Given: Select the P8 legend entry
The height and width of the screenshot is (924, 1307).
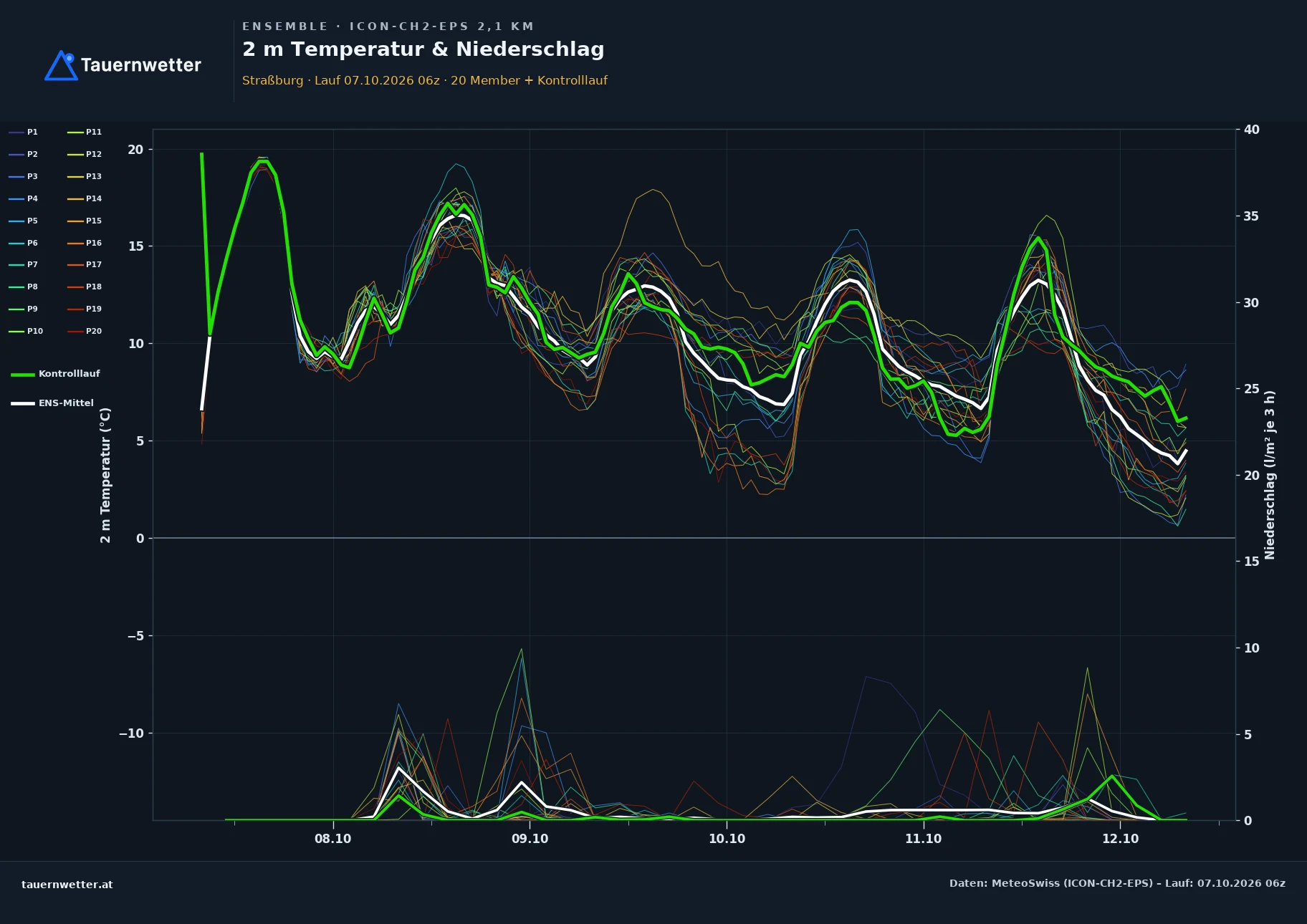Looking at the screenshot, I should click(24, 287).
